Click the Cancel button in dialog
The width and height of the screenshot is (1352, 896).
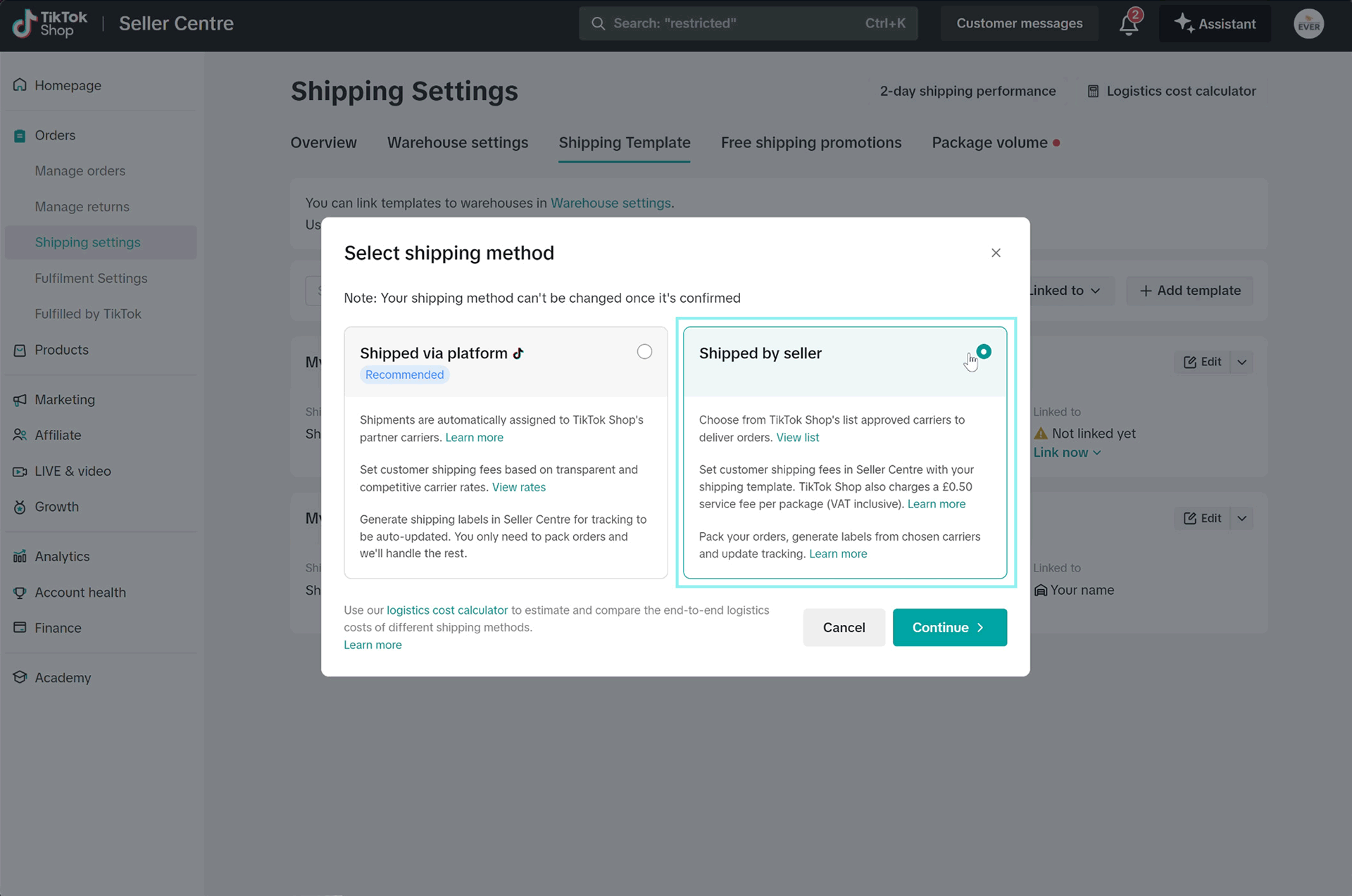pos(844,627)
